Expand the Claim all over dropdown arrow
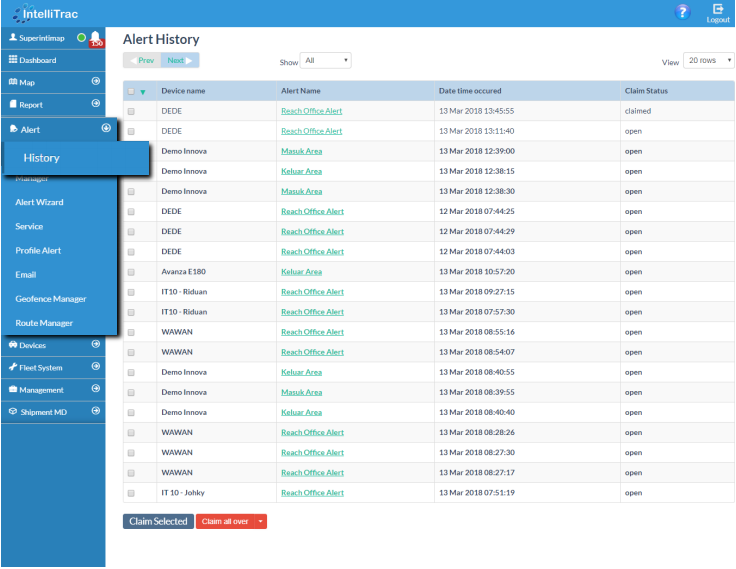Image resolution: width=736 pixels, height=569 pixels. [261, 522]
